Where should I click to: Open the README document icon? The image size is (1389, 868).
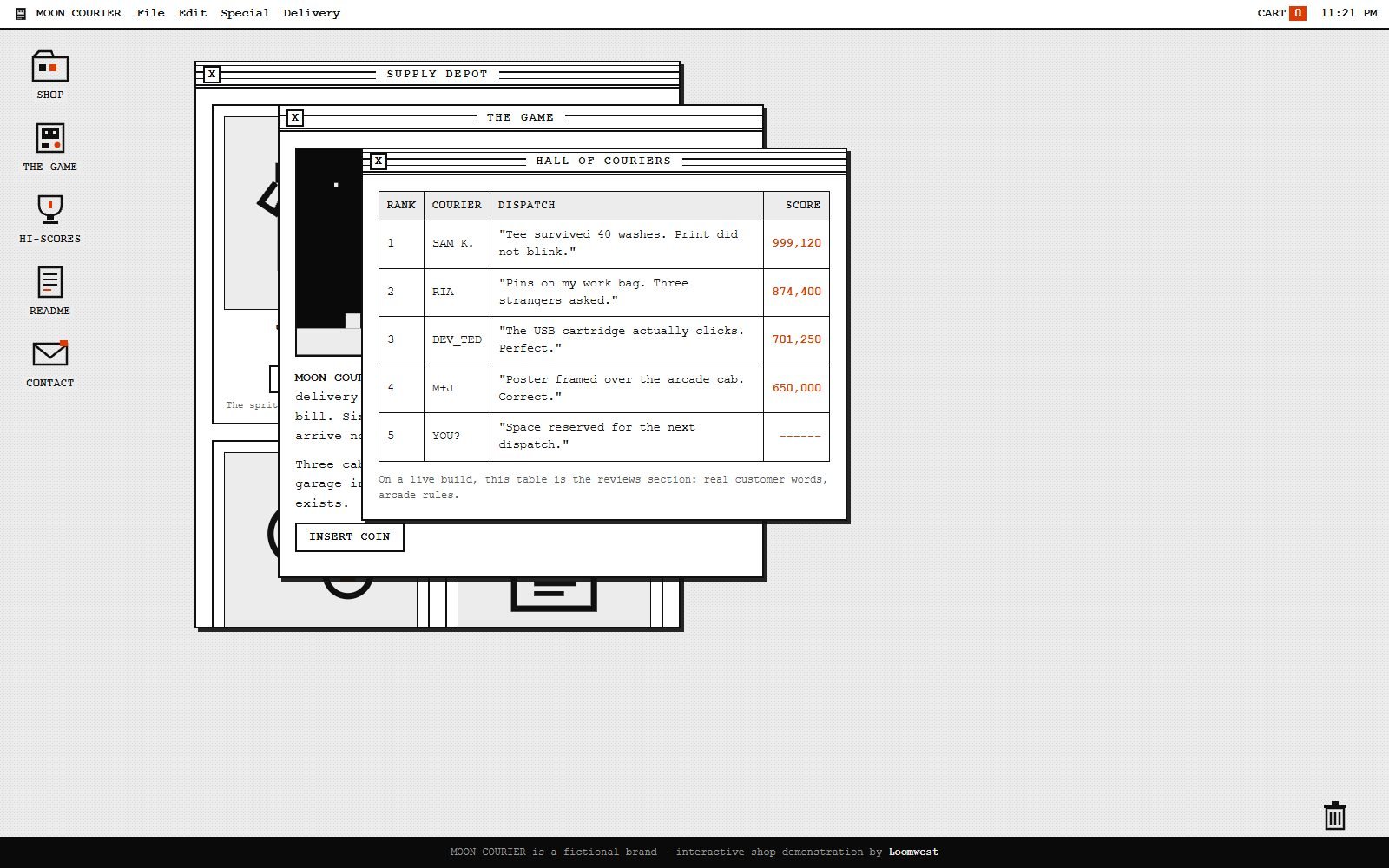click(x=49, y=291)
